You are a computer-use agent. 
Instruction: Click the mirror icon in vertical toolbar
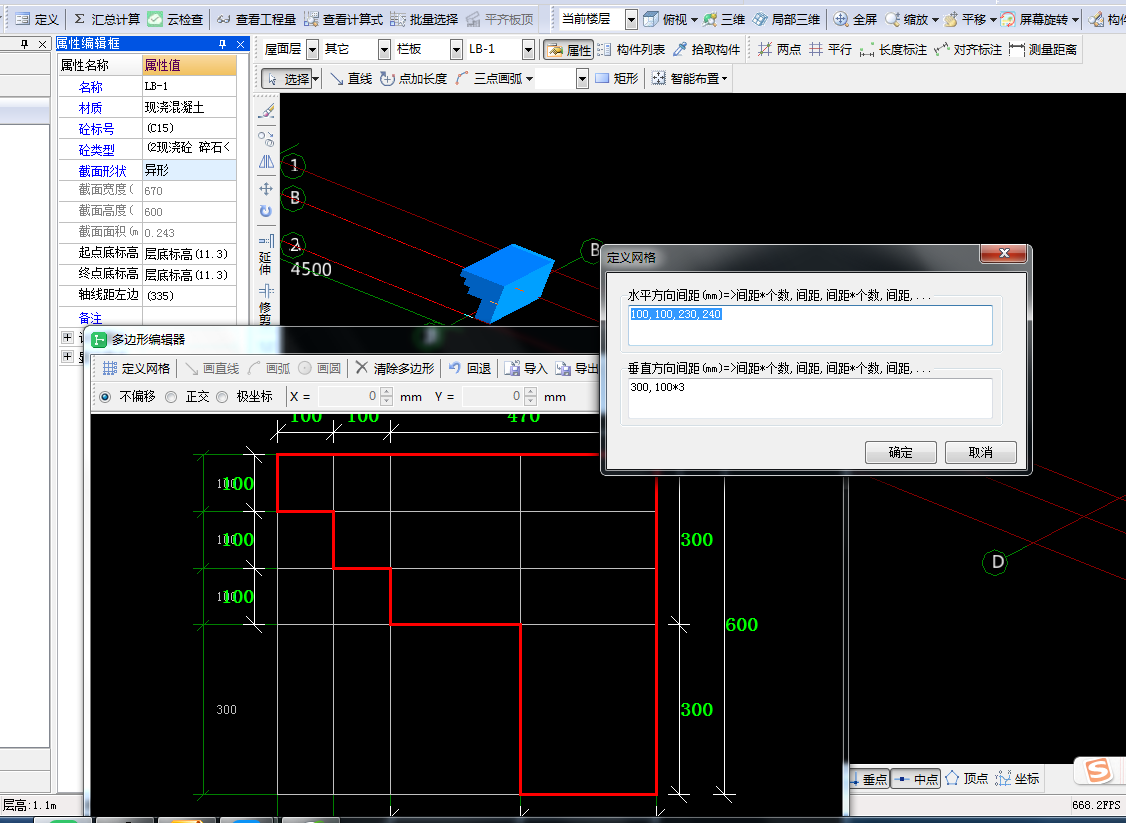point(266,162)
